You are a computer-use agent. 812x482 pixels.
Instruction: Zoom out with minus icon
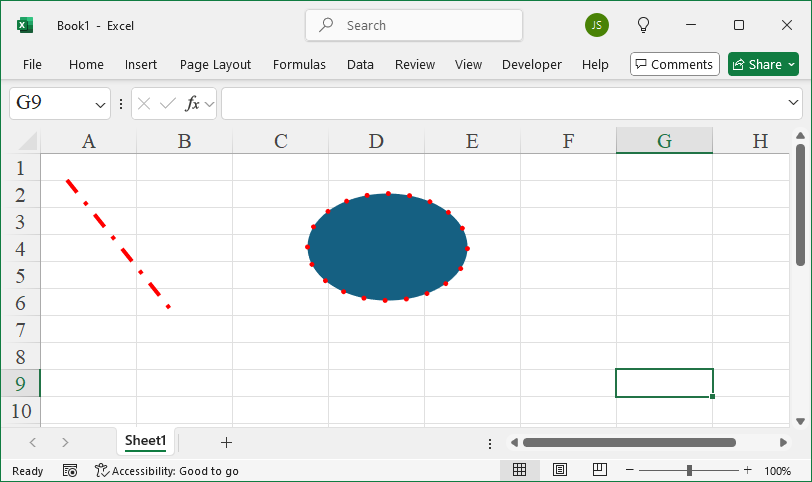click(630, 470)
